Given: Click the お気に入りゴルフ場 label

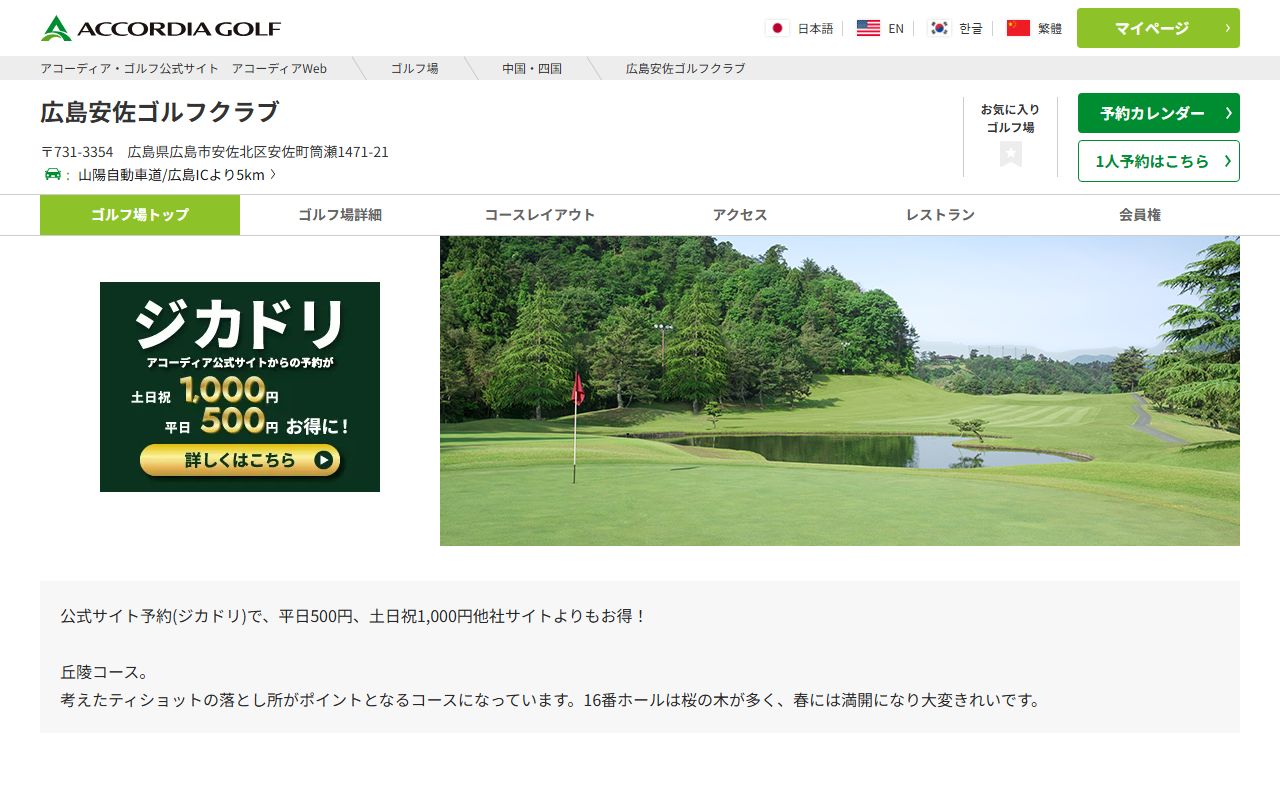Looking at the screenshot, I should pyautogui.click(x=1010, y=118).
